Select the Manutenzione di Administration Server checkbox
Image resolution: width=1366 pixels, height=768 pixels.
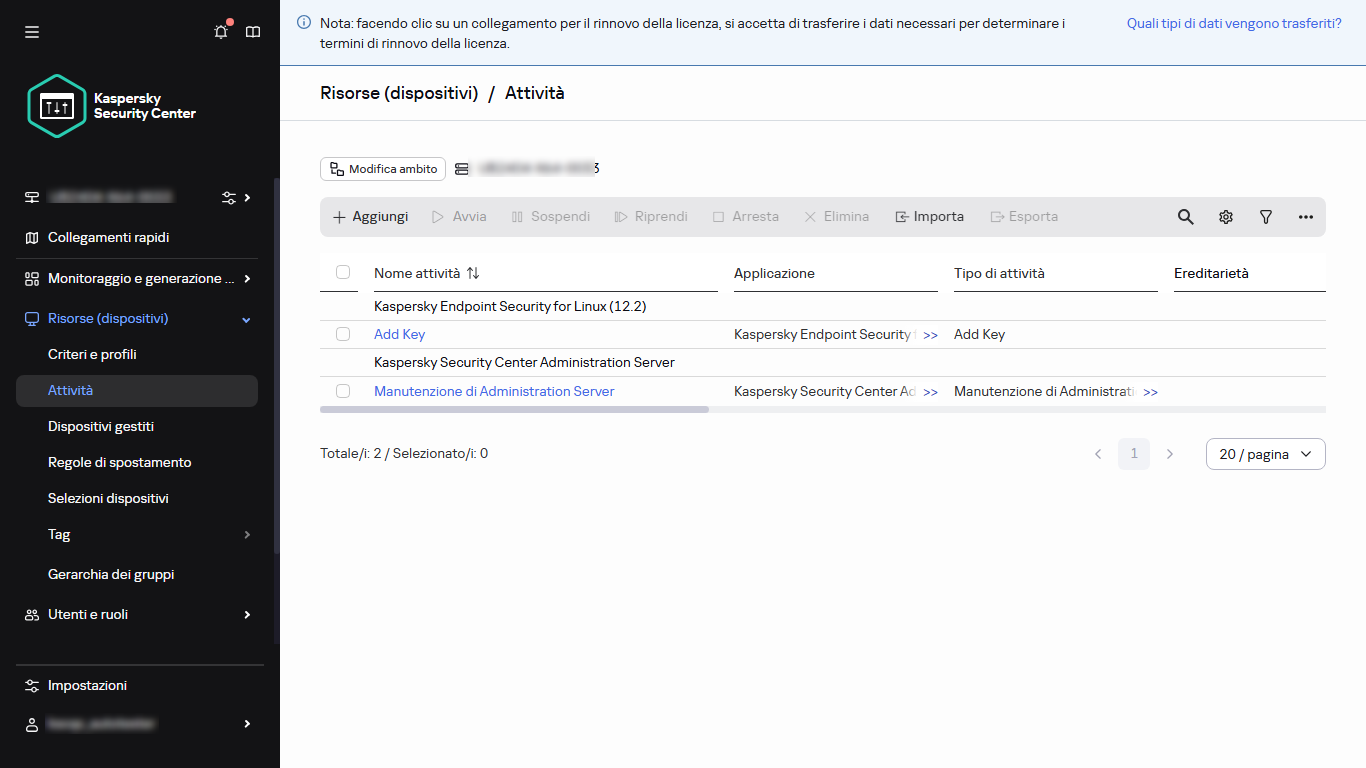pyautogui.click(x=343, y=391)
